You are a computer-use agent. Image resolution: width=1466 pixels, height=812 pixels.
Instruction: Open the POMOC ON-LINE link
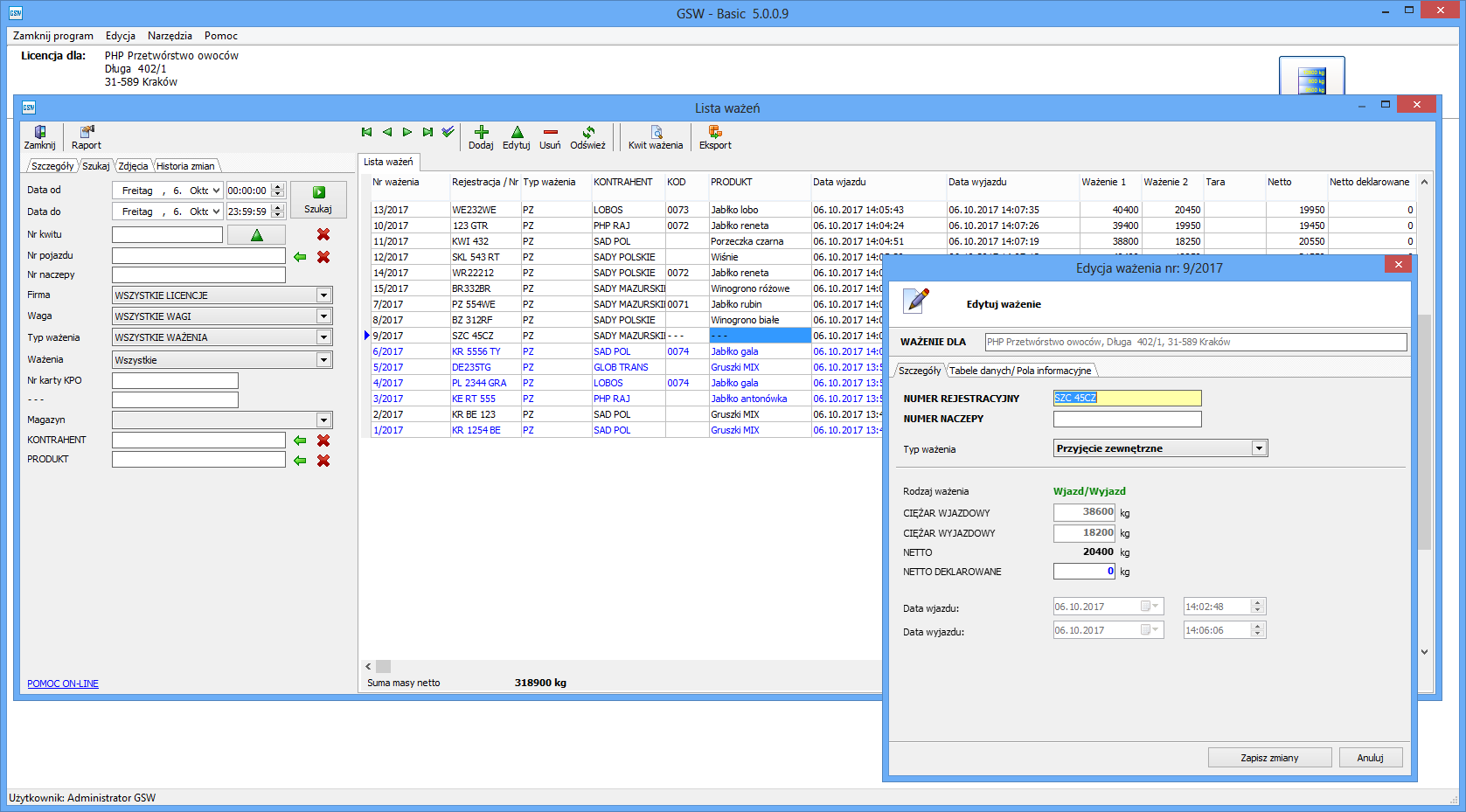tap(63, 684)
